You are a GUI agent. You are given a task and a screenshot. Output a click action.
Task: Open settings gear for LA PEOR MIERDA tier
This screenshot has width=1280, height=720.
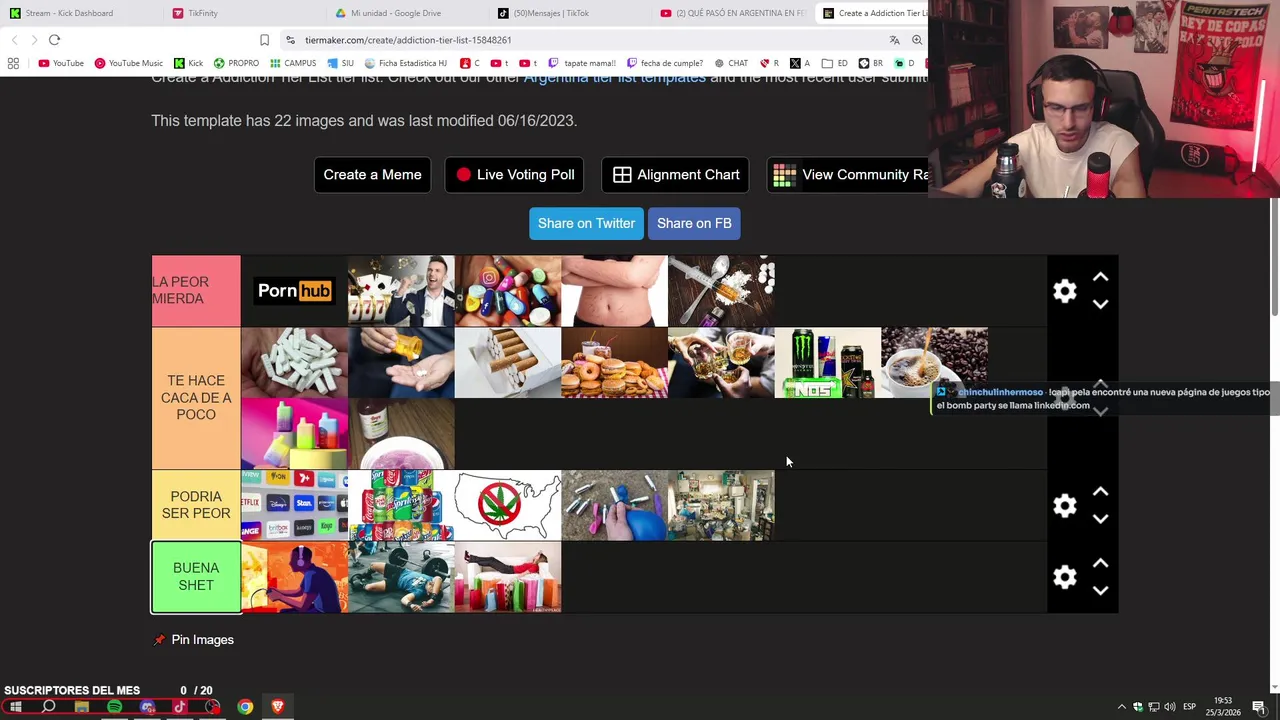coord(1065,291)
